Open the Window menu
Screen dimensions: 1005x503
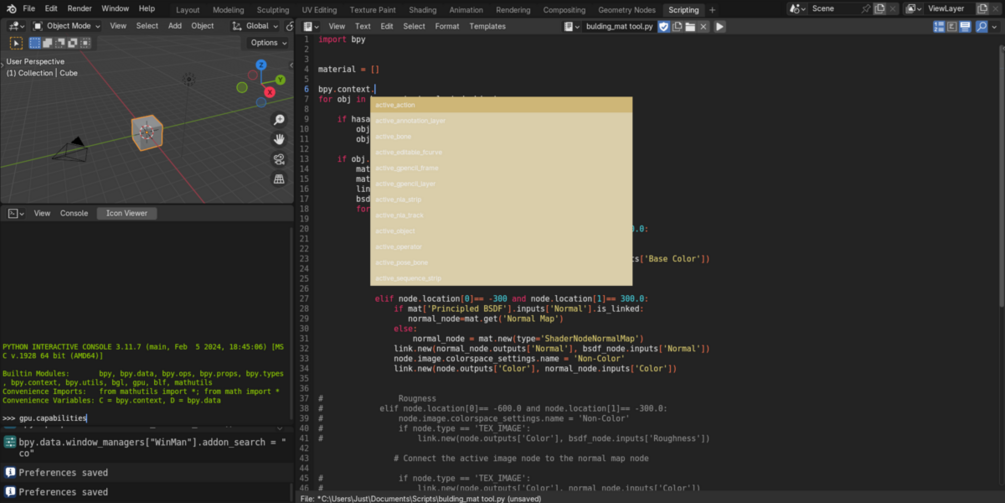(115, 9)
